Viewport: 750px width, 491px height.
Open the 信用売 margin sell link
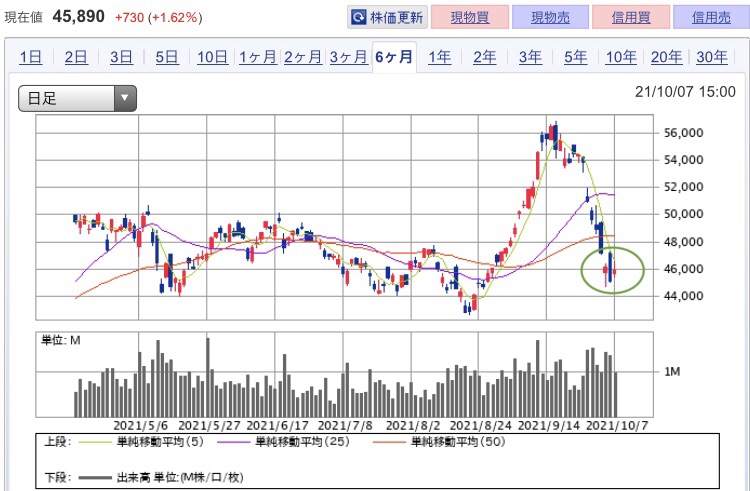(711, 18)
